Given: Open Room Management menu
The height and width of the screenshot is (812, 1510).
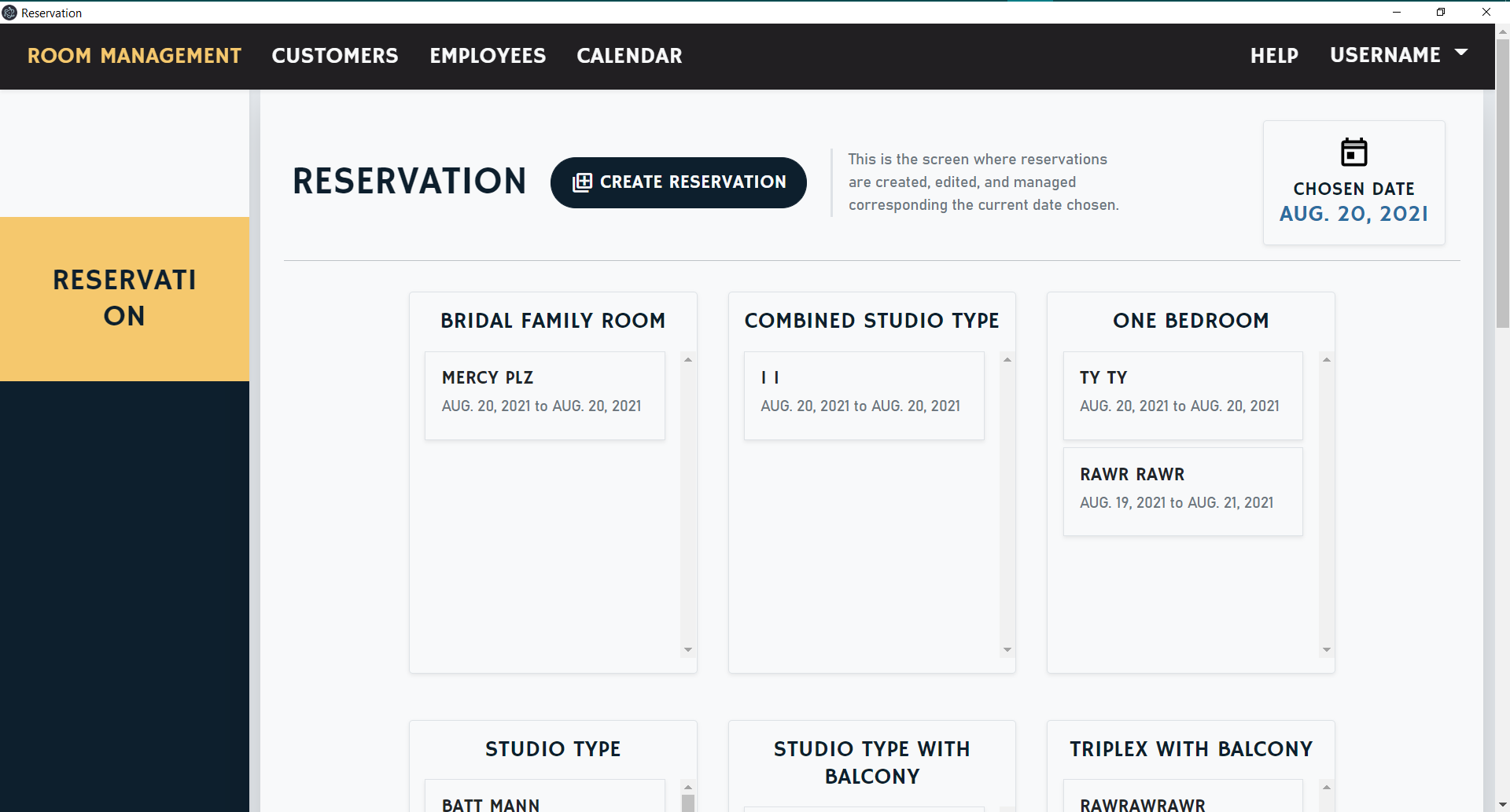Looking at the screenshot, I should click(134, 56).
